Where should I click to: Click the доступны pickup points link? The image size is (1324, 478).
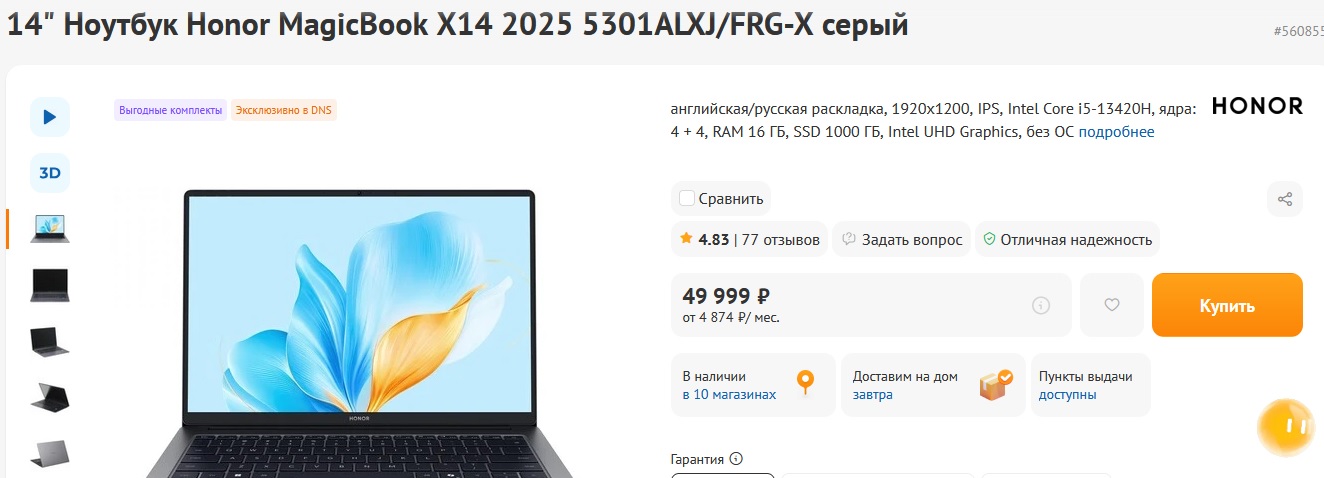[1067, 395]
